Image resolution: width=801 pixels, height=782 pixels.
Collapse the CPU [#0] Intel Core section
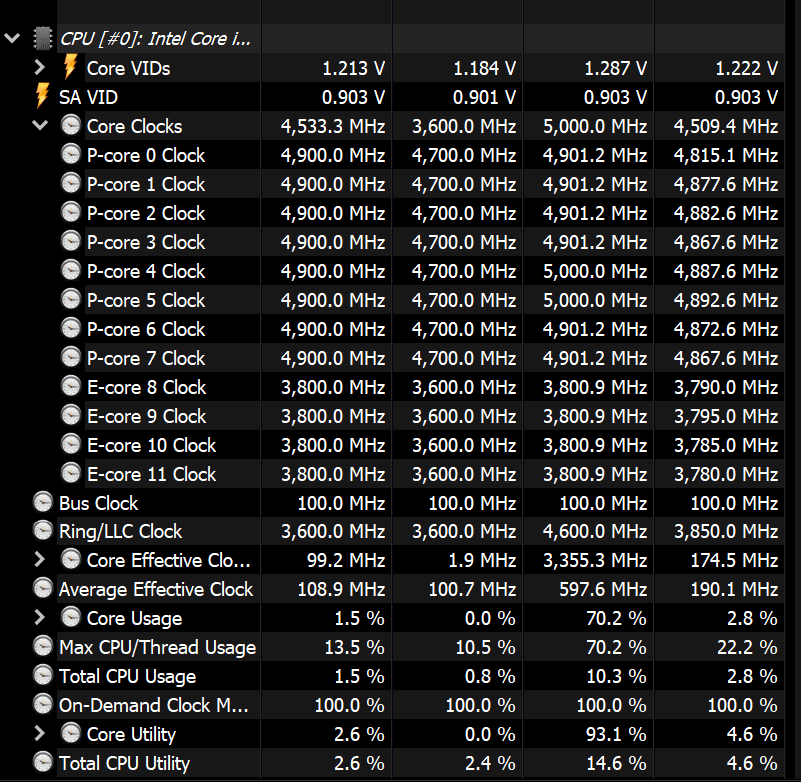click(x=12, y=39)
